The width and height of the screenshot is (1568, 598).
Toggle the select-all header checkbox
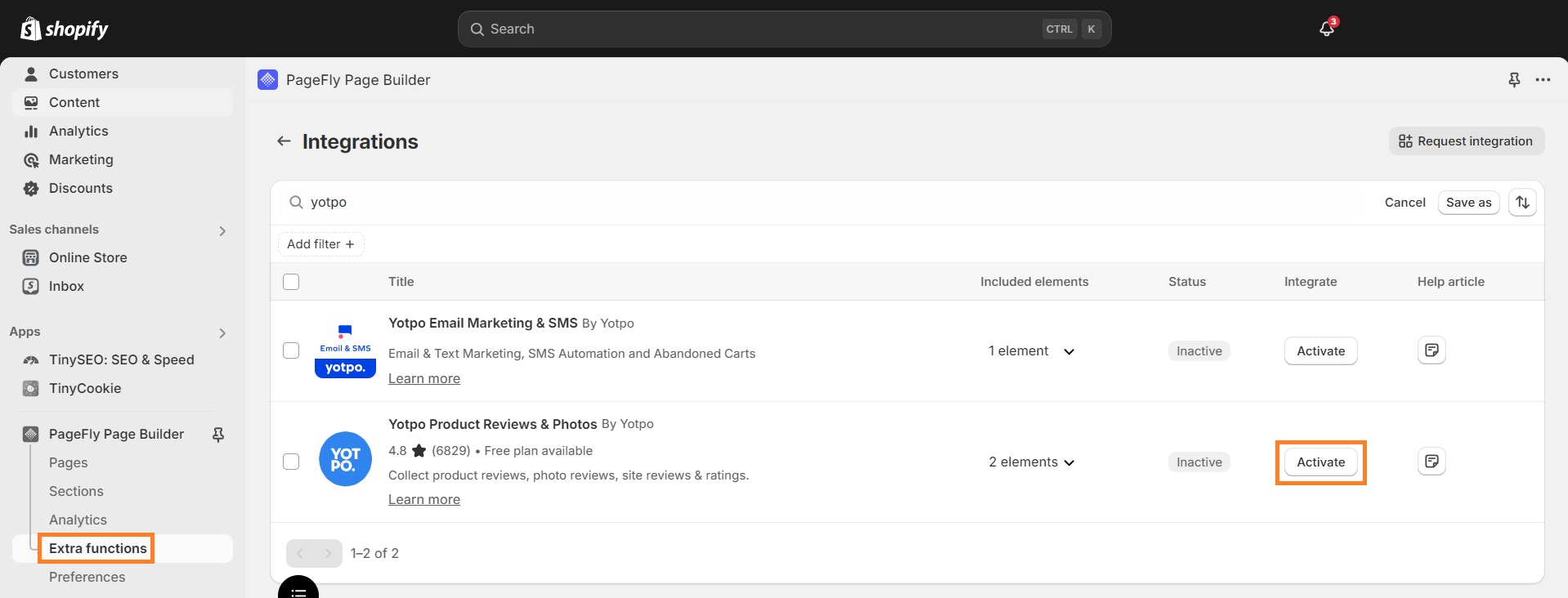(x=291, y=282)
